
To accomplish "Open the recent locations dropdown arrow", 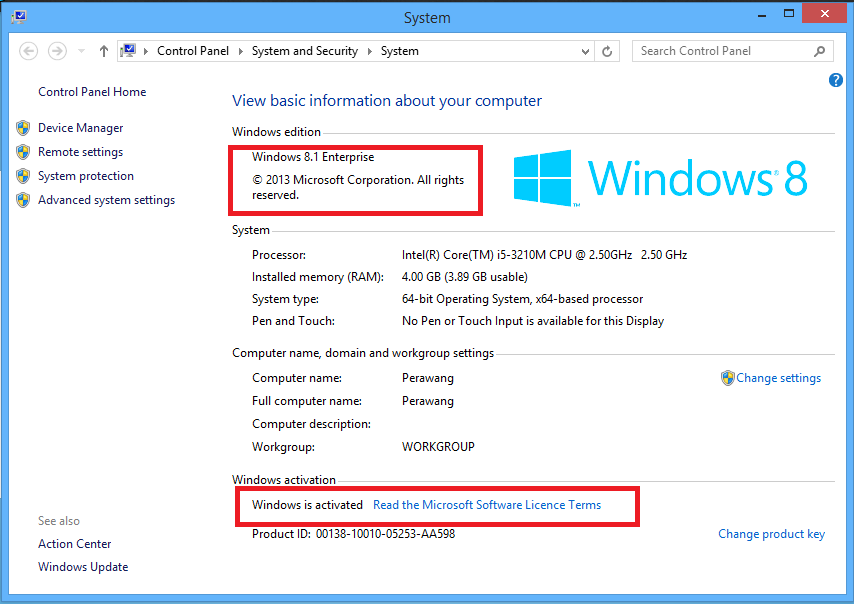I will [81, 51].
